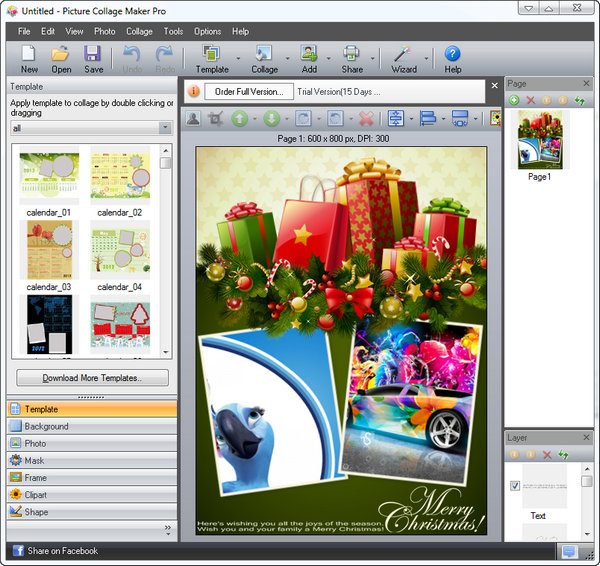Add a page with green plus icon
The image size is (600, 566).
(x=514, y=100)
